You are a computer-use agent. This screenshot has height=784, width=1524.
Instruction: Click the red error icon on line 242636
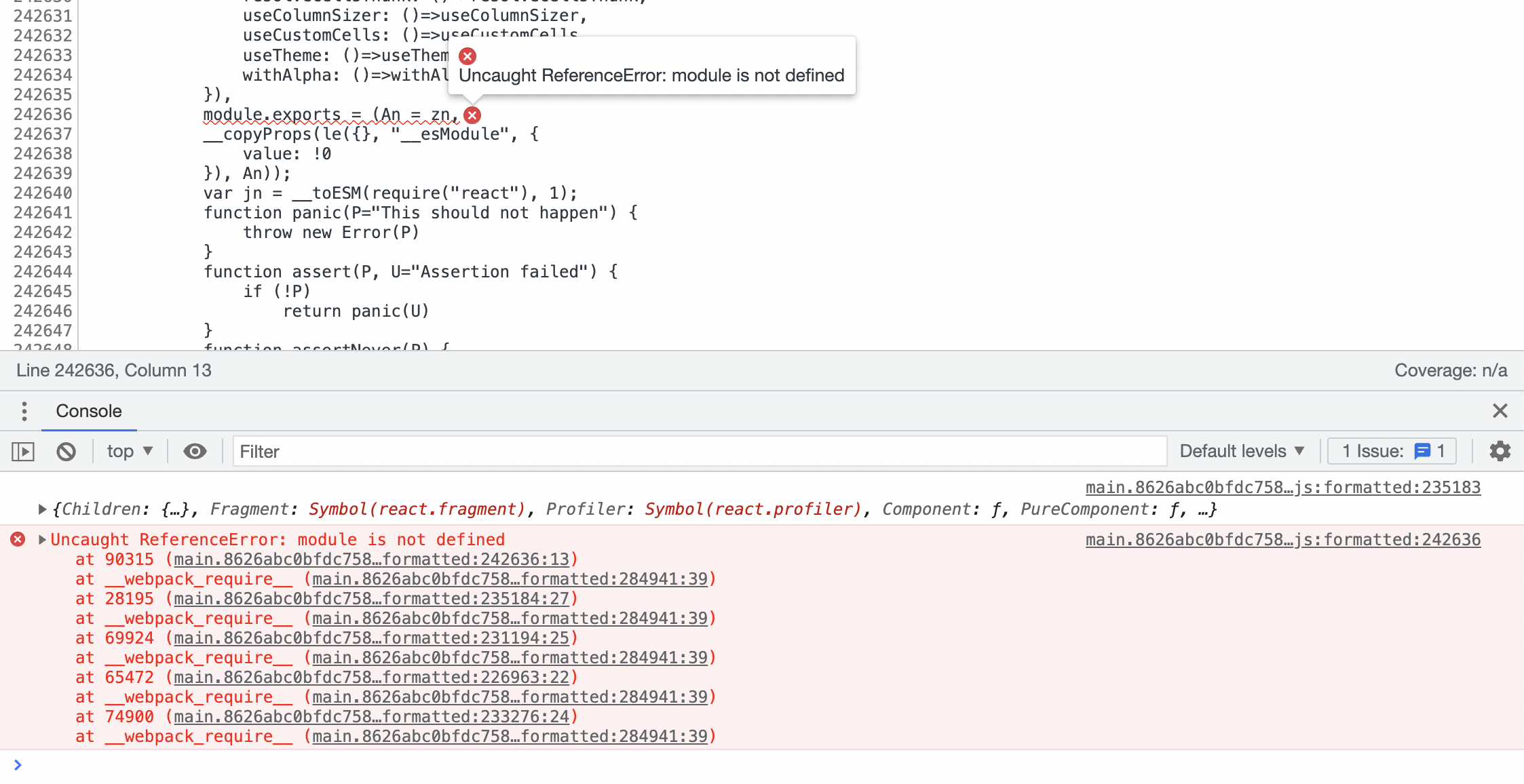tap(472, 115)
